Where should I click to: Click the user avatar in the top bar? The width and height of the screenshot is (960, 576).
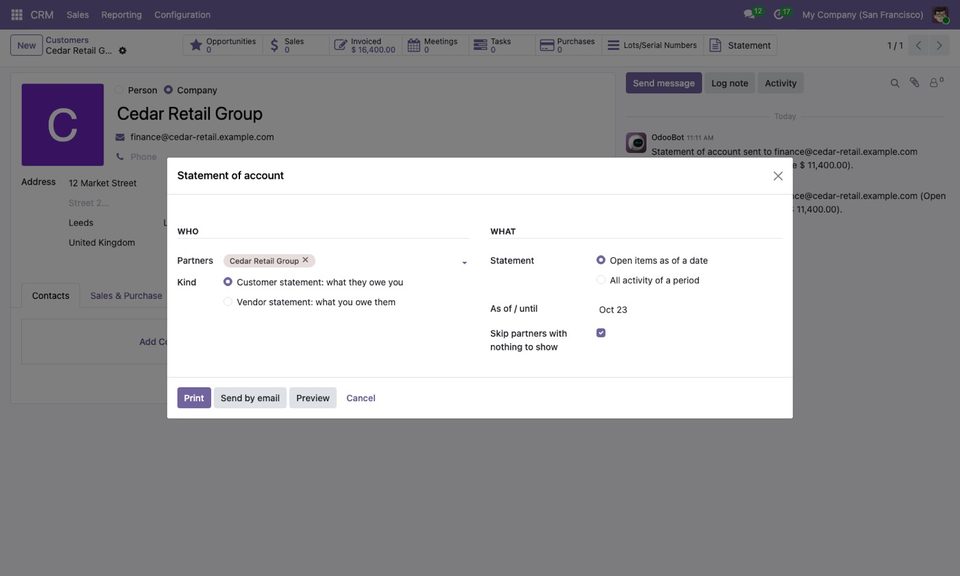[x=940, y=15]
